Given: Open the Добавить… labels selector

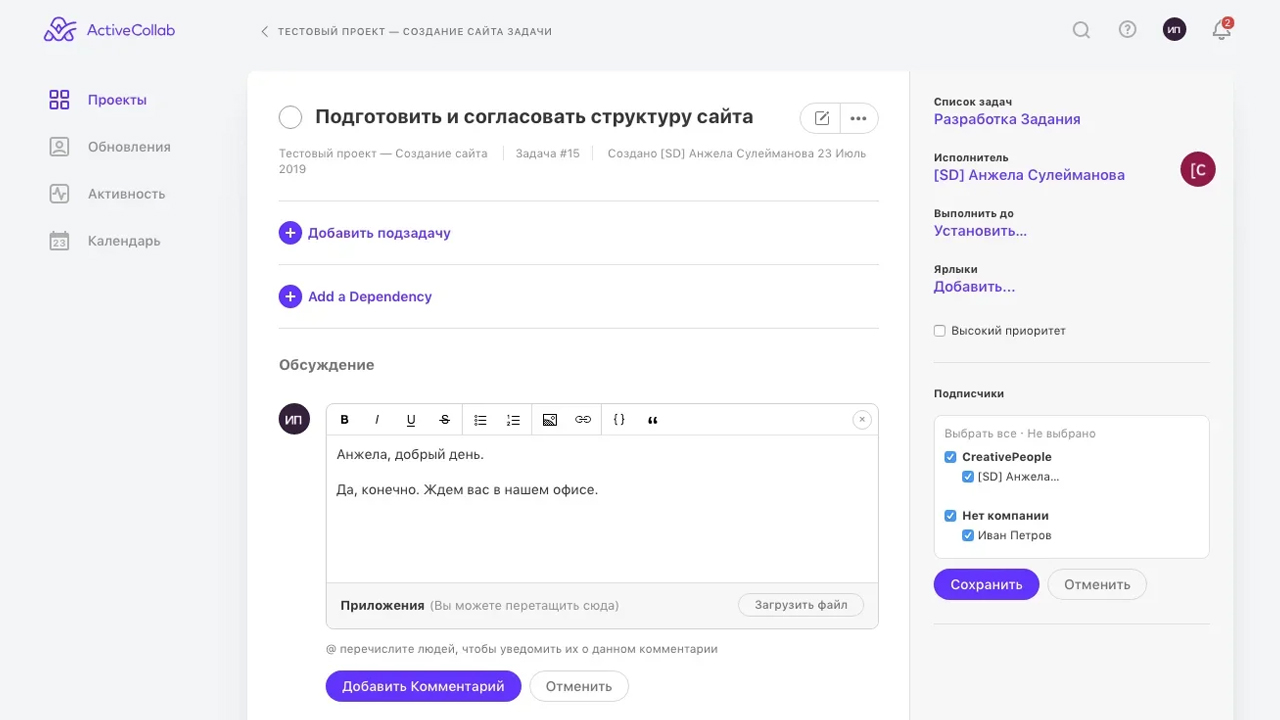Looking at the screenshot, I should click(x=974, y=287).
